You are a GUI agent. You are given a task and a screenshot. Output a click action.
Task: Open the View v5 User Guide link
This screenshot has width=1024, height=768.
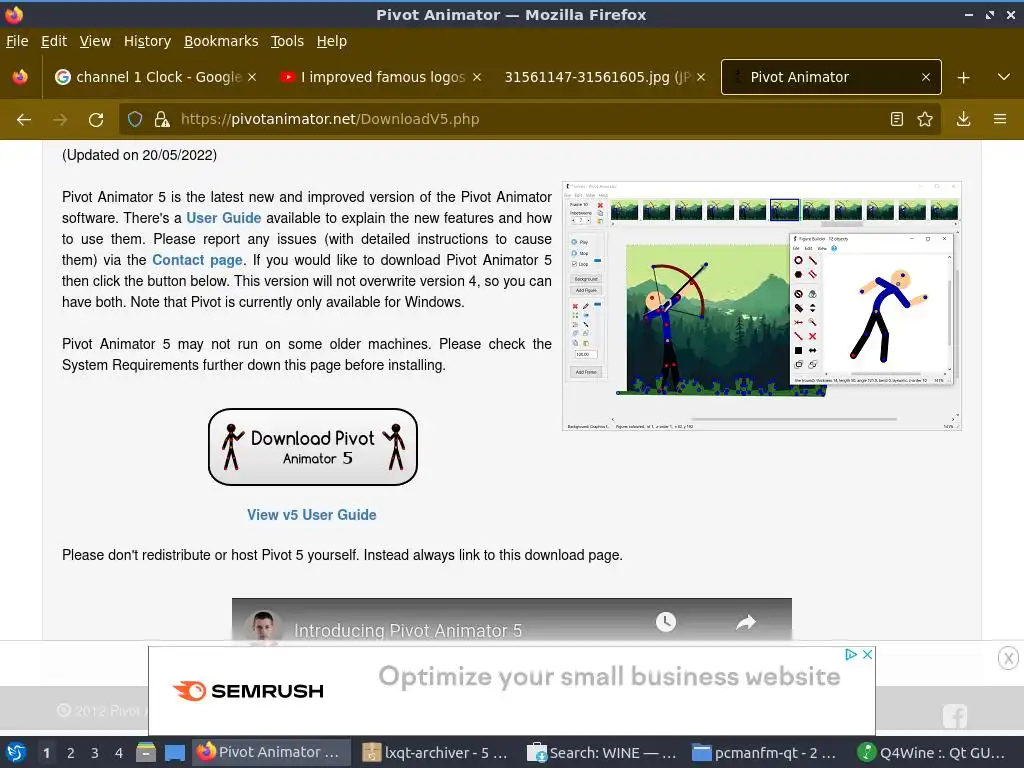tap(312, 515)
